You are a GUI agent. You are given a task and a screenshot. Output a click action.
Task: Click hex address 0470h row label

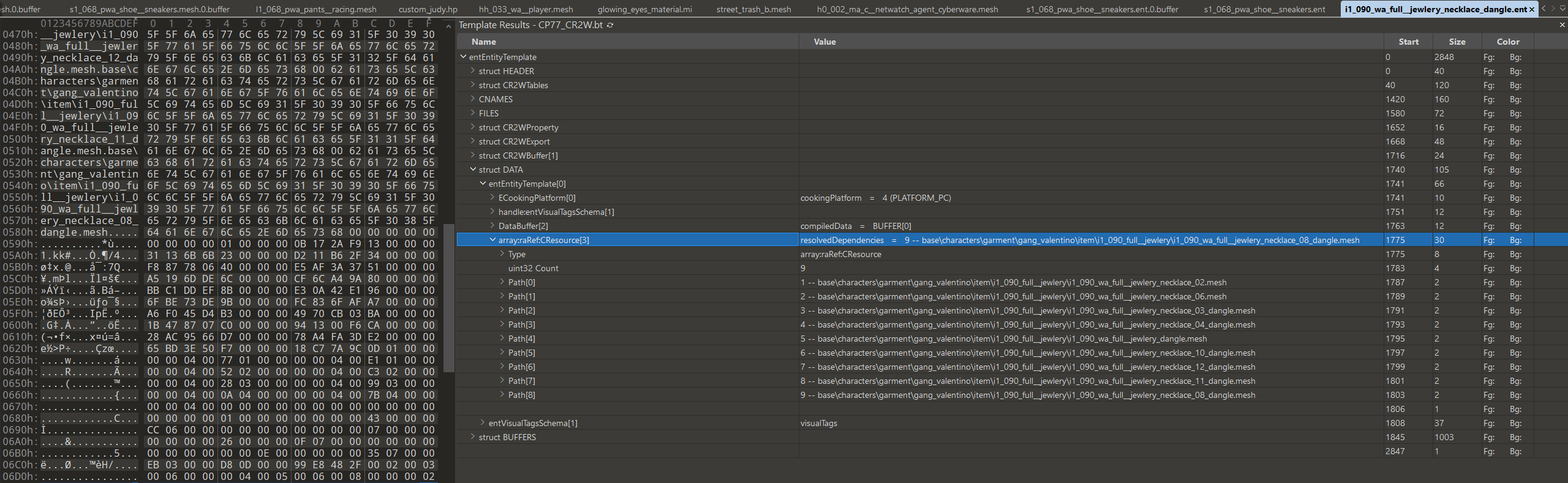pos(19,34)
